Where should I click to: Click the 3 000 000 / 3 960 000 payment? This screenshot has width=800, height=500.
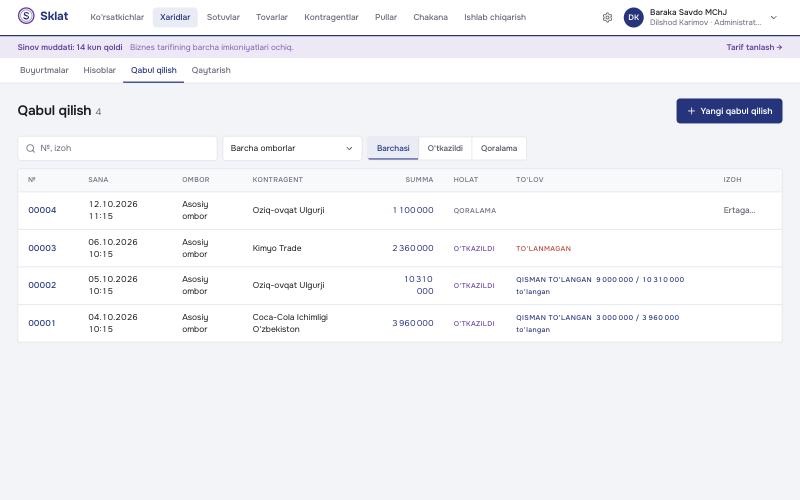637,317
